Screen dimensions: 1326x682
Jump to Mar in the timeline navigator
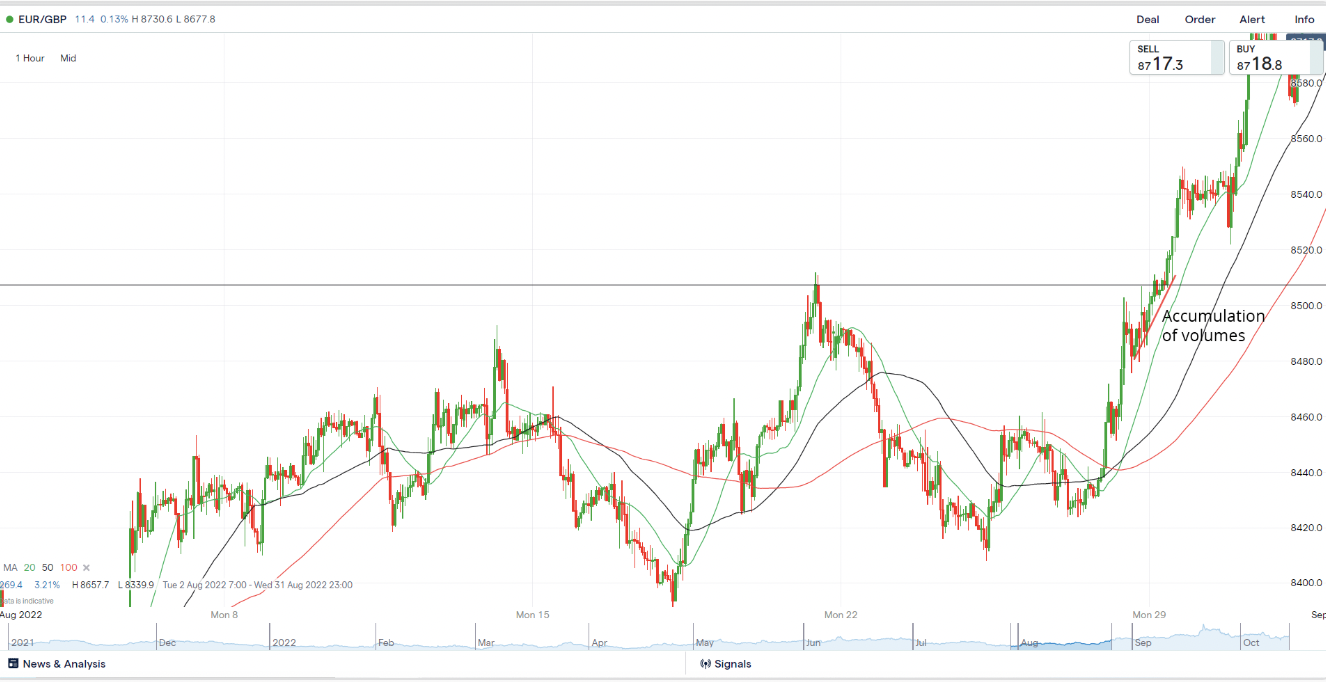[x=487, y=643]
